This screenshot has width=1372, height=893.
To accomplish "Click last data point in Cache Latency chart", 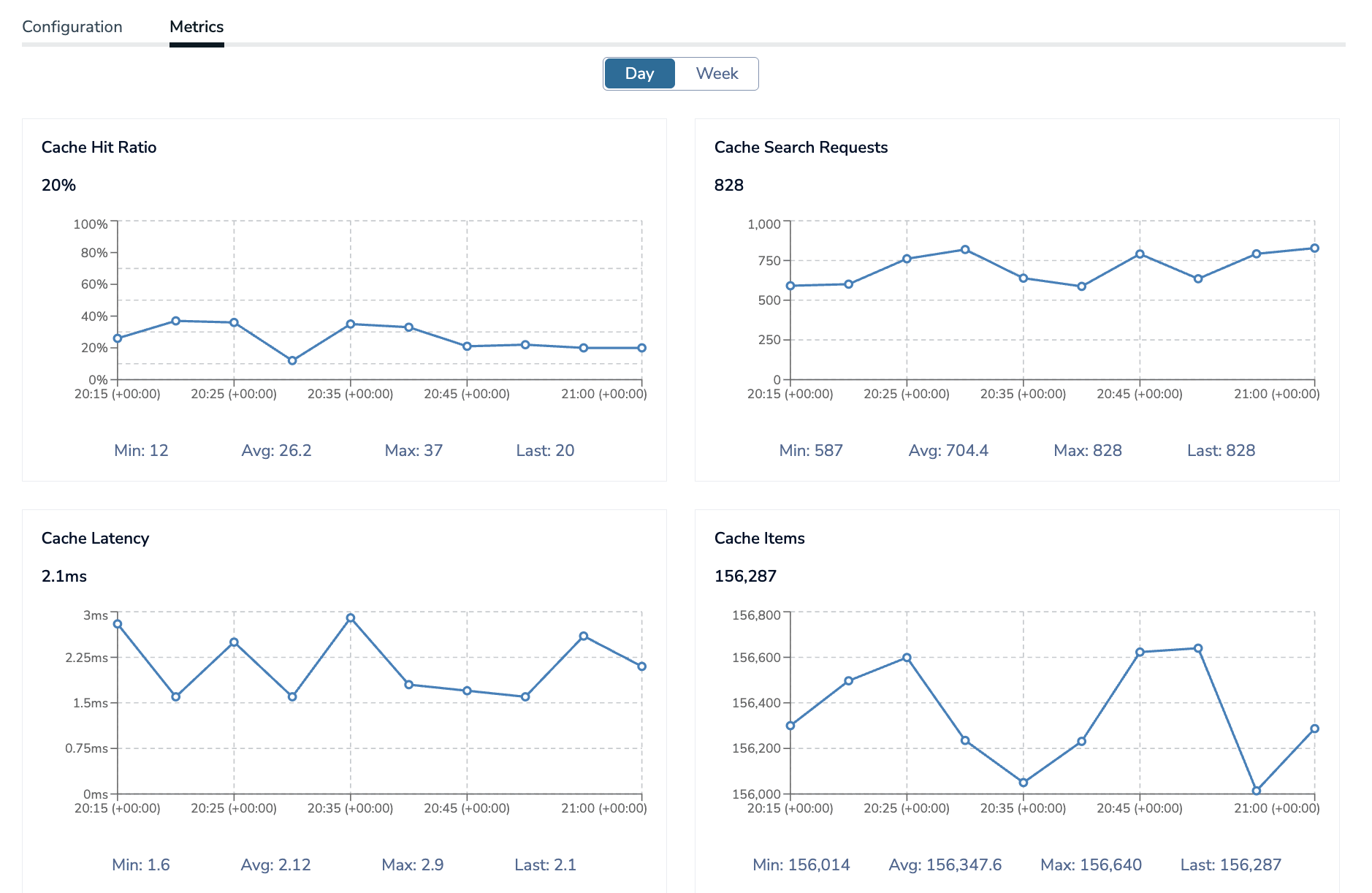I will tap(641, 666).
